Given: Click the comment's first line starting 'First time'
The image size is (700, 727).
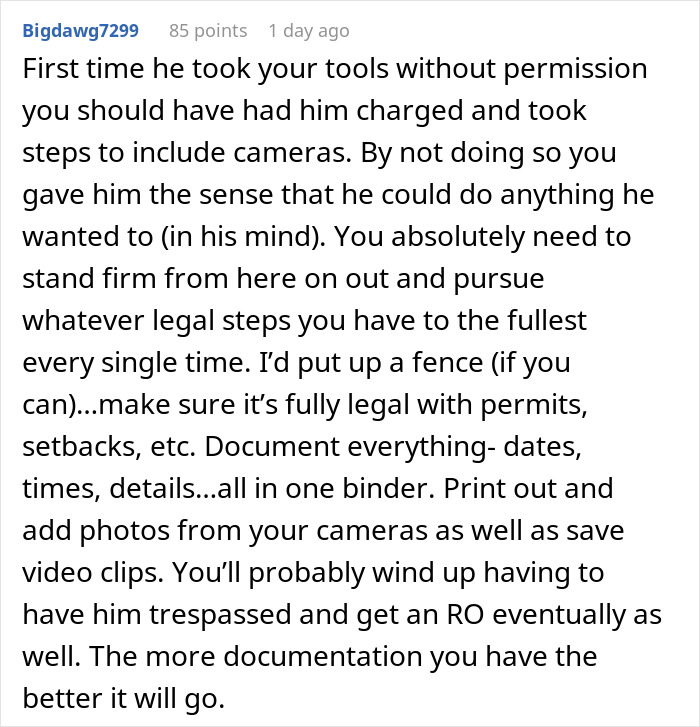Looking at the screenshot, I should [335, 69].
